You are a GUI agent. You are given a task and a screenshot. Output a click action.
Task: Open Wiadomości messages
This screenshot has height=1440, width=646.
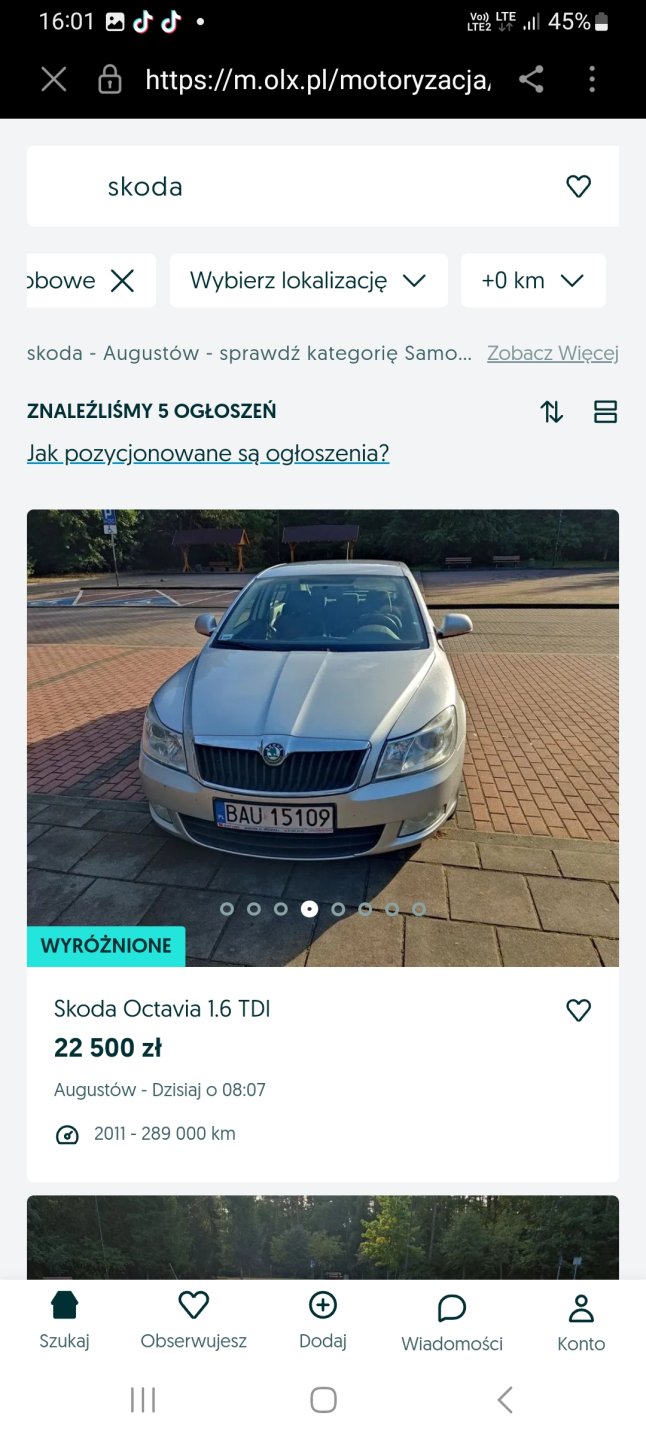click(452, 1322)
